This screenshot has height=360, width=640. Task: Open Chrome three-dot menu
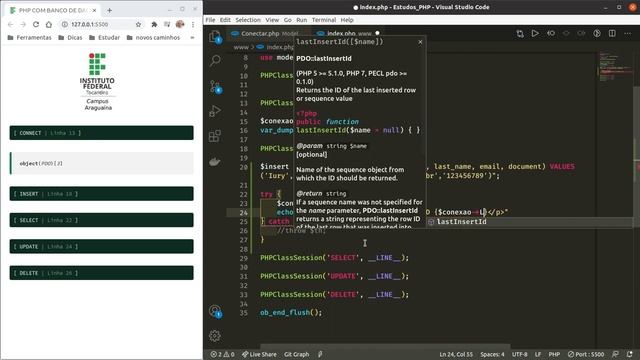coord(193,24)
